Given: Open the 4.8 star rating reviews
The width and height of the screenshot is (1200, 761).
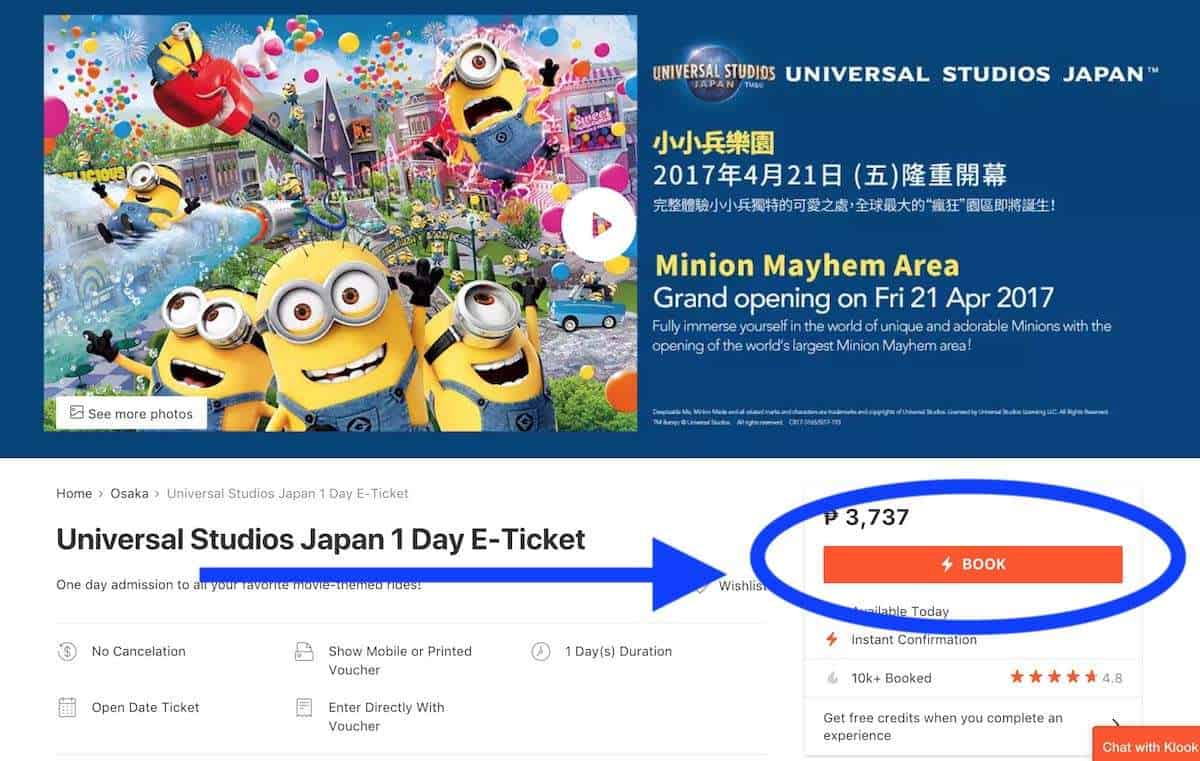Looking at the screenshot, I should tap(1065, 678).
